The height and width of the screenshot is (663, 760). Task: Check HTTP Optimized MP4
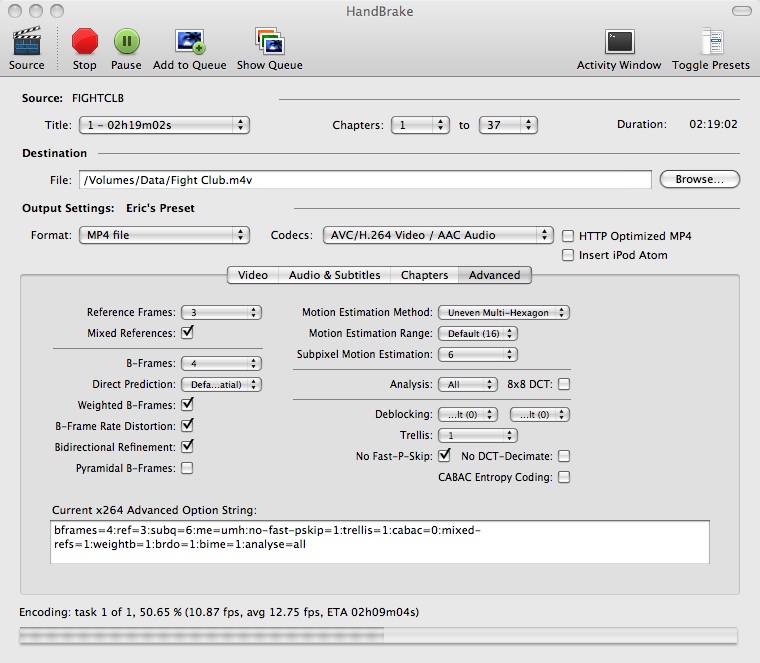coord(568,236)
